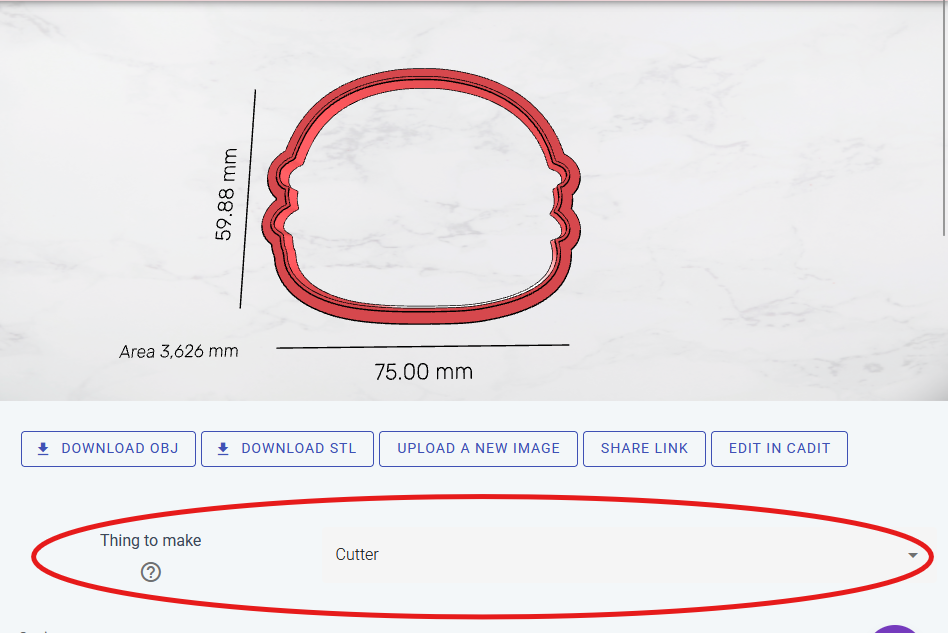The height and width of the screenshot is (633, 948).
Task: Click the 59.88 mm height dimension
Action: (226, 194)
